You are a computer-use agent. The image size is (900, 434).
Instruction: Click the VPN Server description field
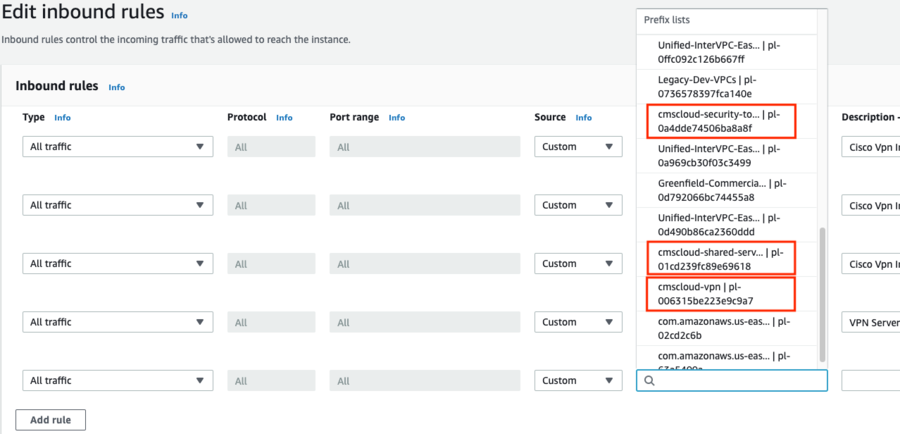(x=870, y=322)
